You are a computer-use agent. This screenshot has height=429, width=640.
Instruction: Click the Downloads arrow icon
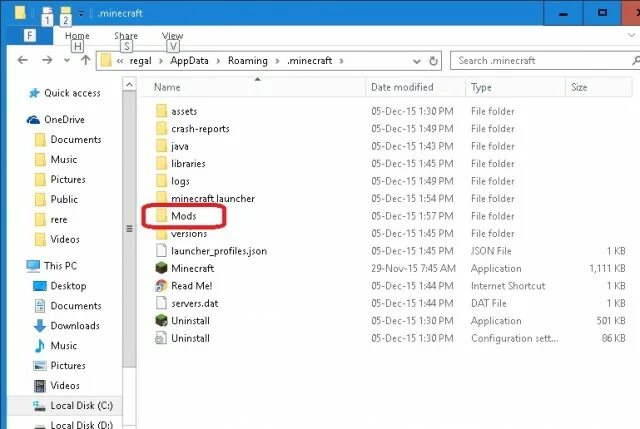(x=40, y=326)
